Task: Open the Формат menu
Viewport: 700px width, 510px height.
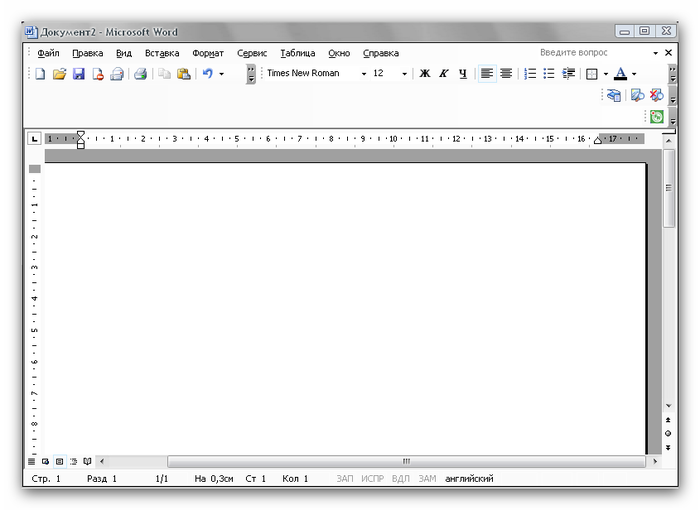Action: pos(208,53)
